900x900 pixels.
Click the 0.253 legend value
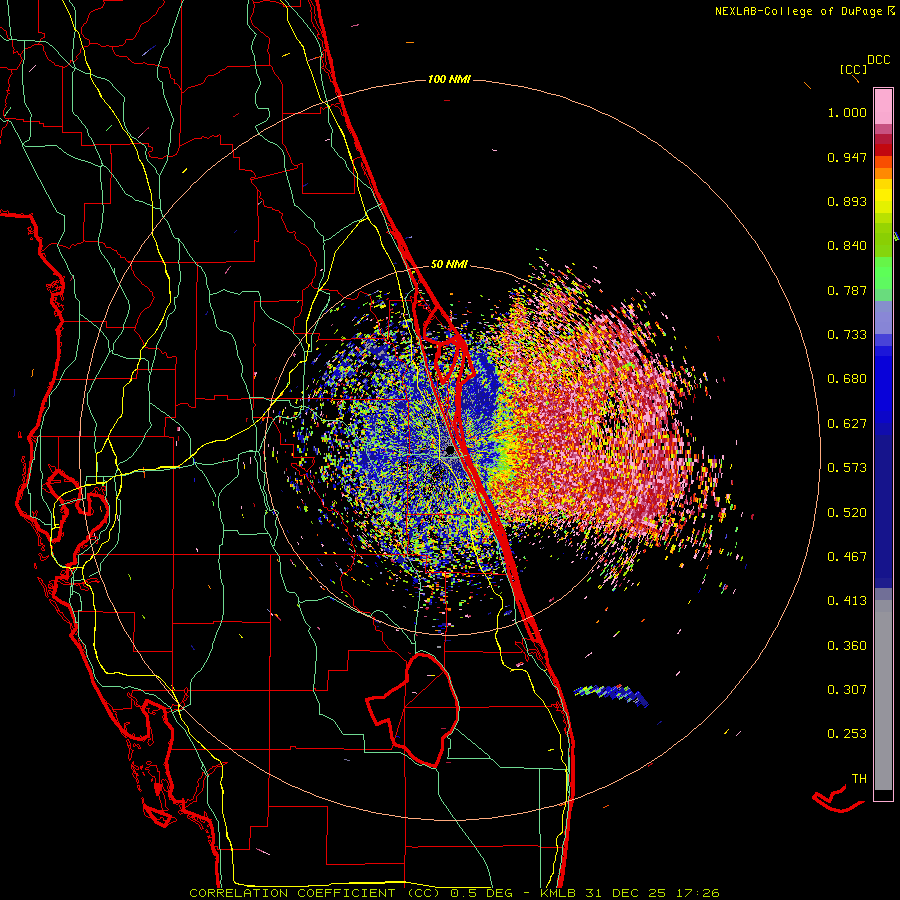(x=847, y=734)
